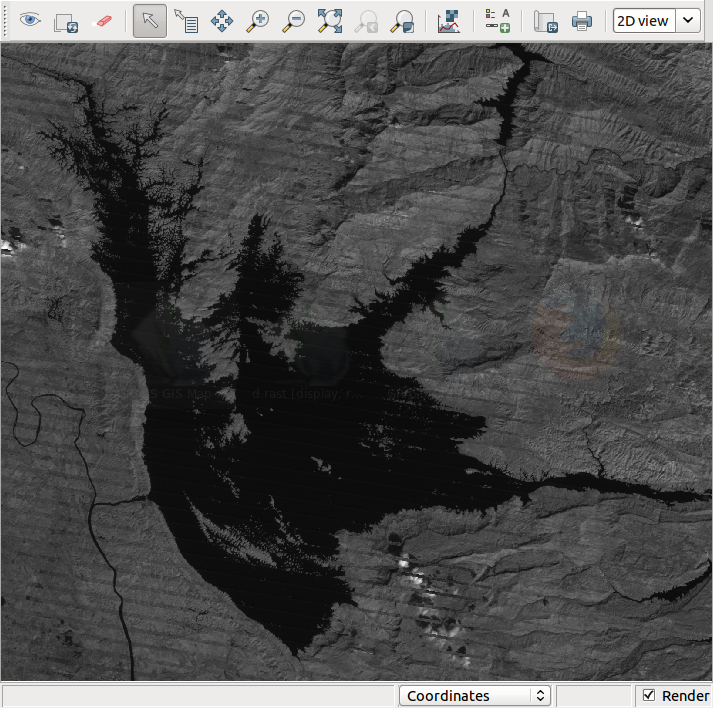
Task: Print the map display
Action: tap(582, 21)
